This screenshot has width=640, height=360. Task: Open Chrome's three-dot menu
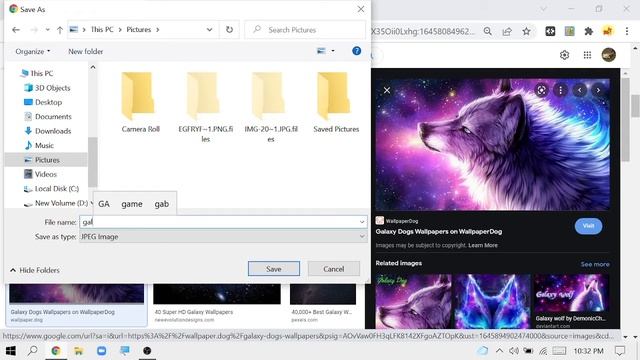coord(627,31)
